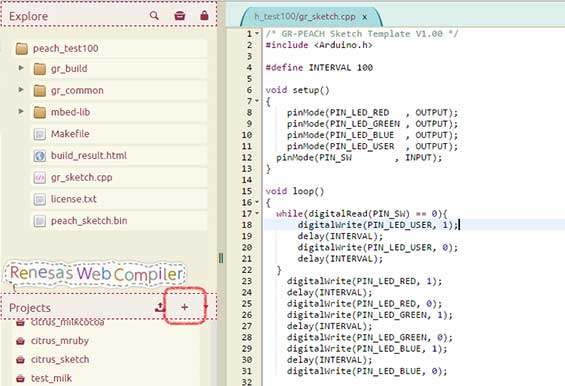Click the citrus_sketch project toolbox icon
Image resolution: width=565 pixels, height=386 pixels.
21,360
